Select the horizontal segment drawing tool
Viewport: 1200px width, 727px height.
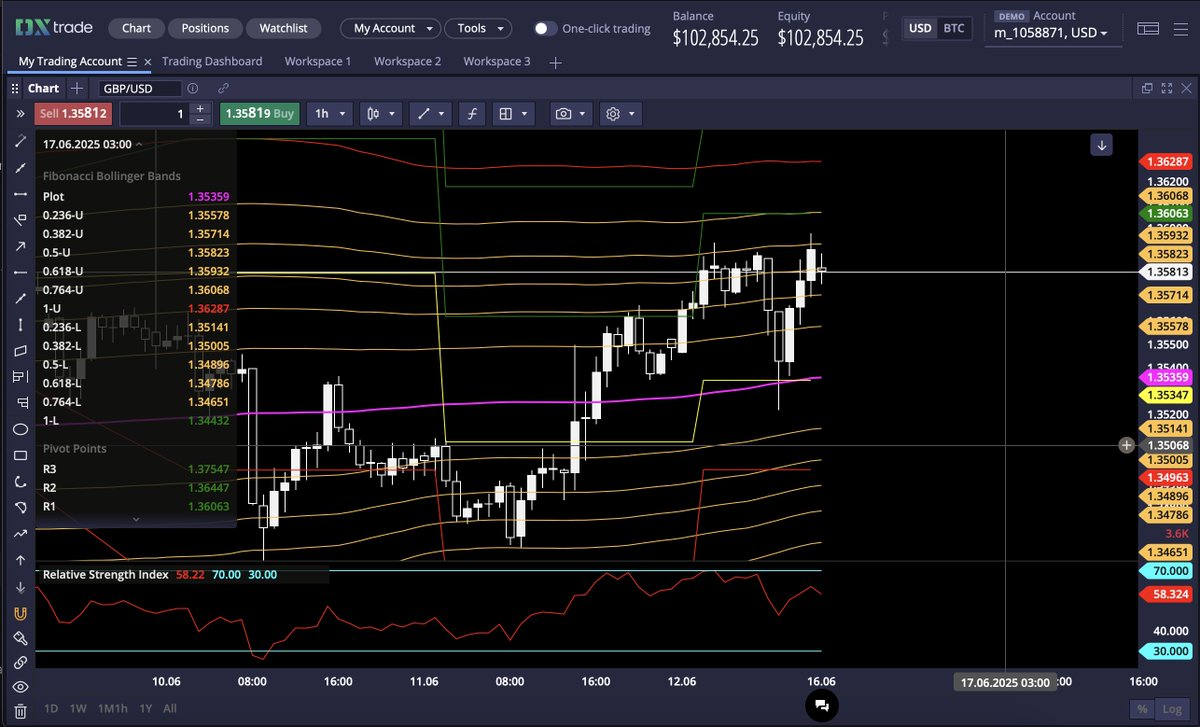[x=20, y=194]
